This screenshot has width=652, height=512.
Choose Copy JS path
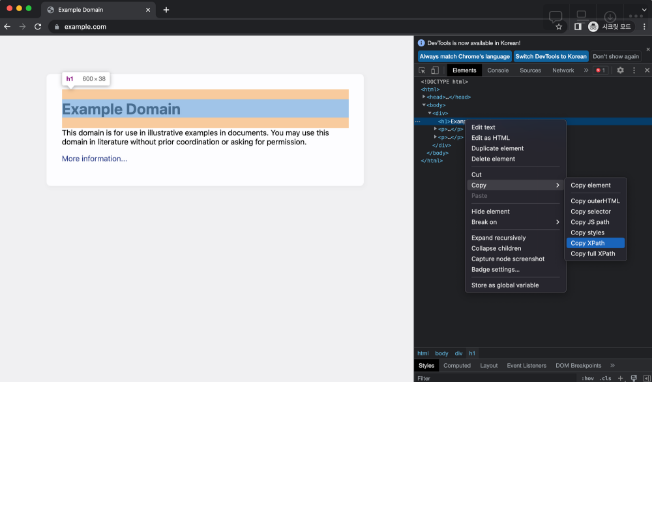[x=595, y=222]
